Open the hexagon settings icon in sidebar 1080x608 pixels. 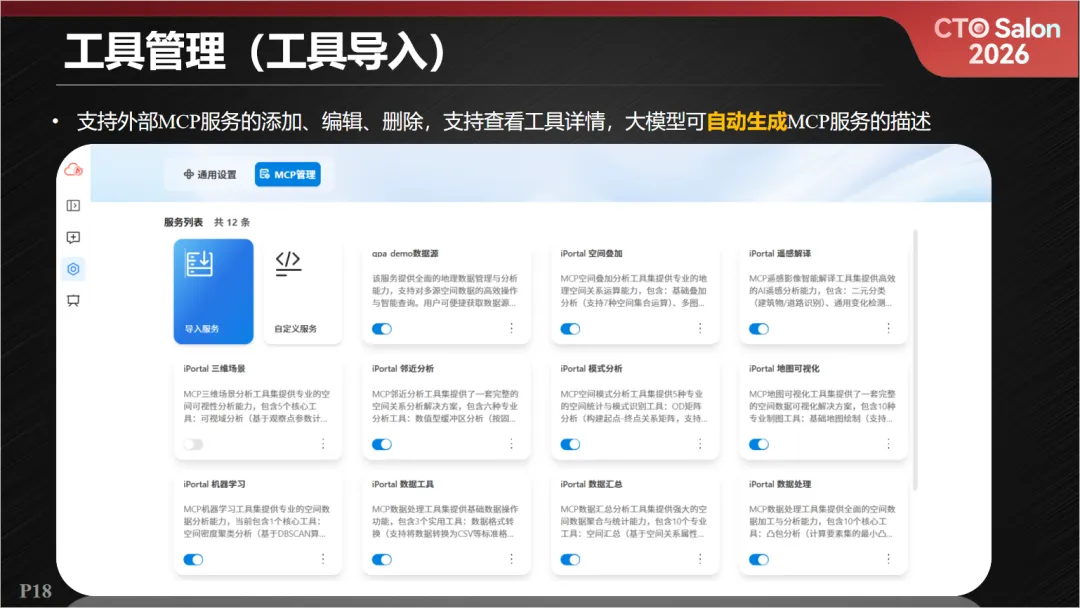tap(73, 269)
